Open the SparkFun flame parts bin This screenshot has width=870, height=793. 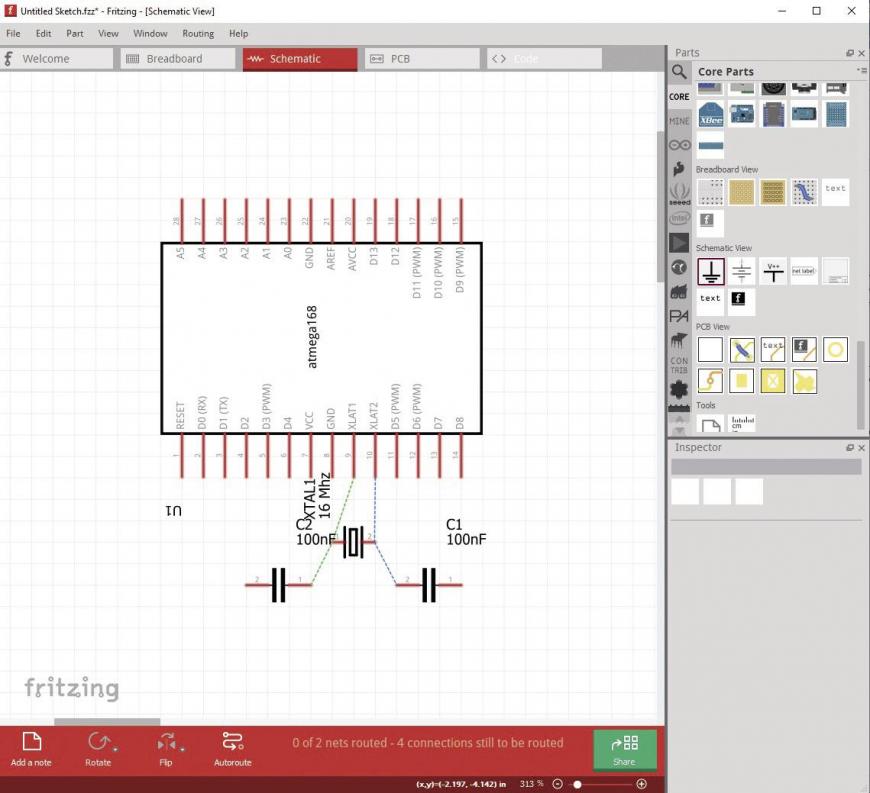point(679,169)
